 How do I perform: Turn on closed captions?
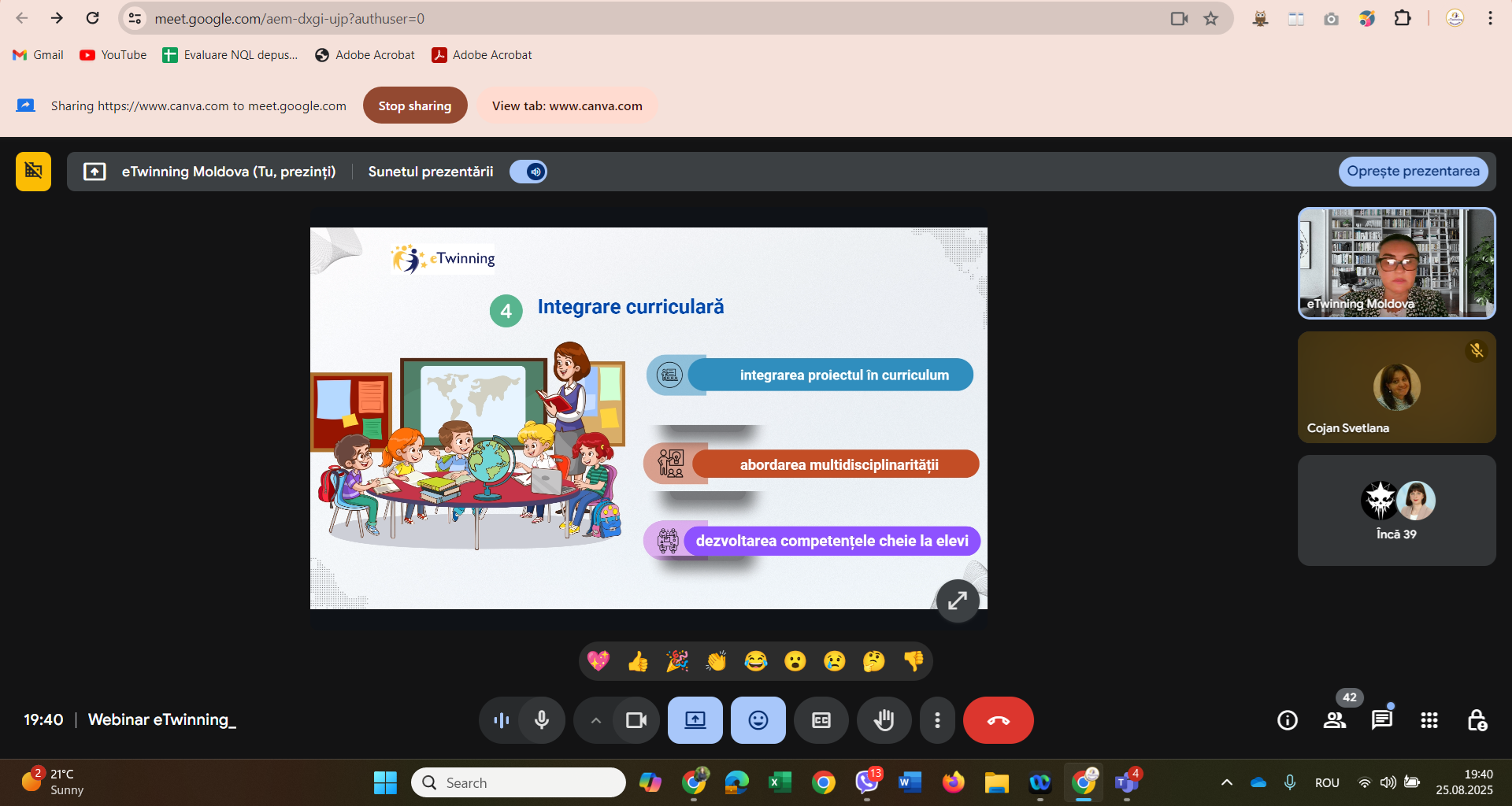(821, 720)
